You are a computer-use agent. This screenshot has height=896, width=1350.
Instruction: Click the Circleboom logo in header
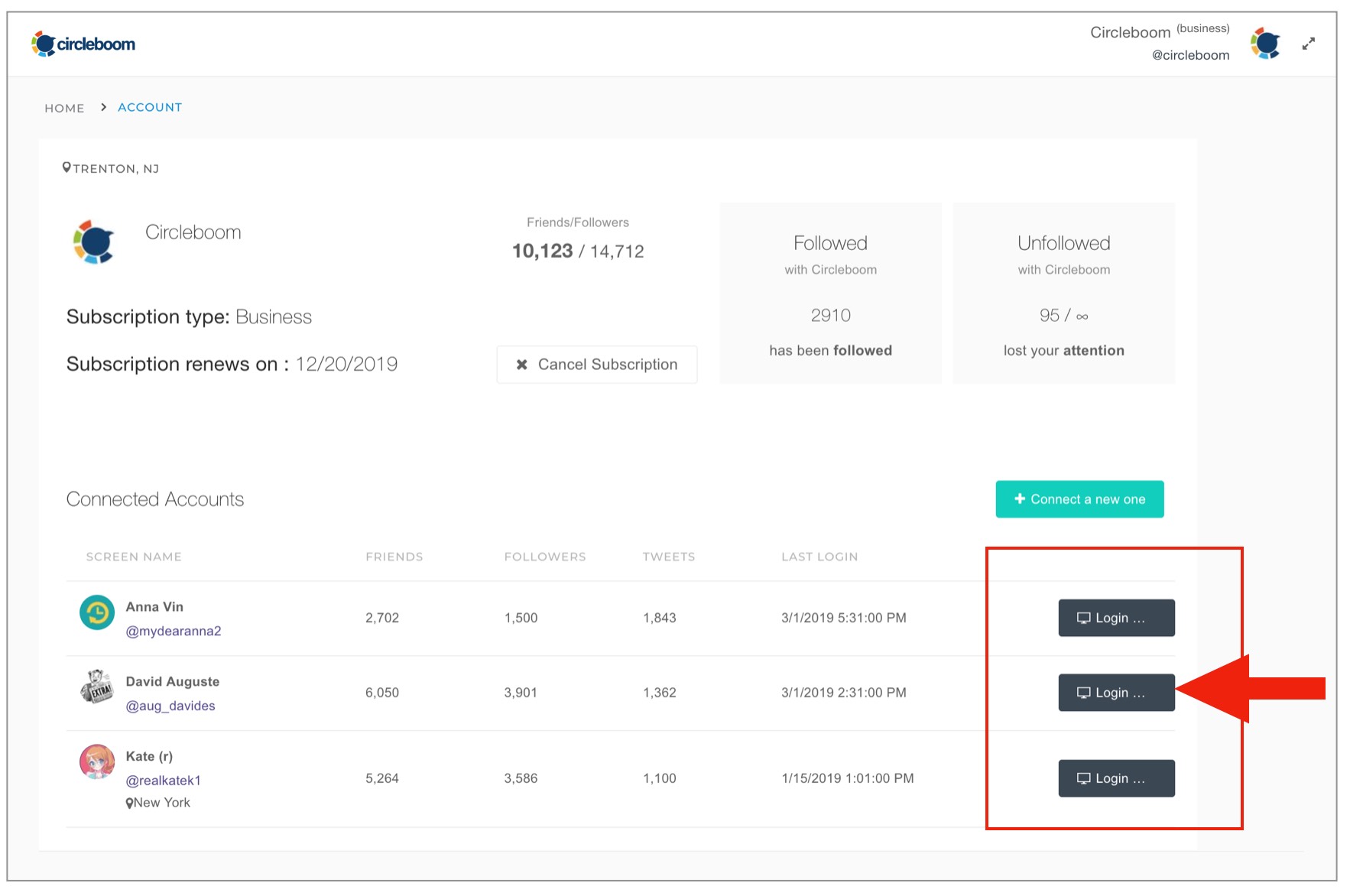click(83, 44)
